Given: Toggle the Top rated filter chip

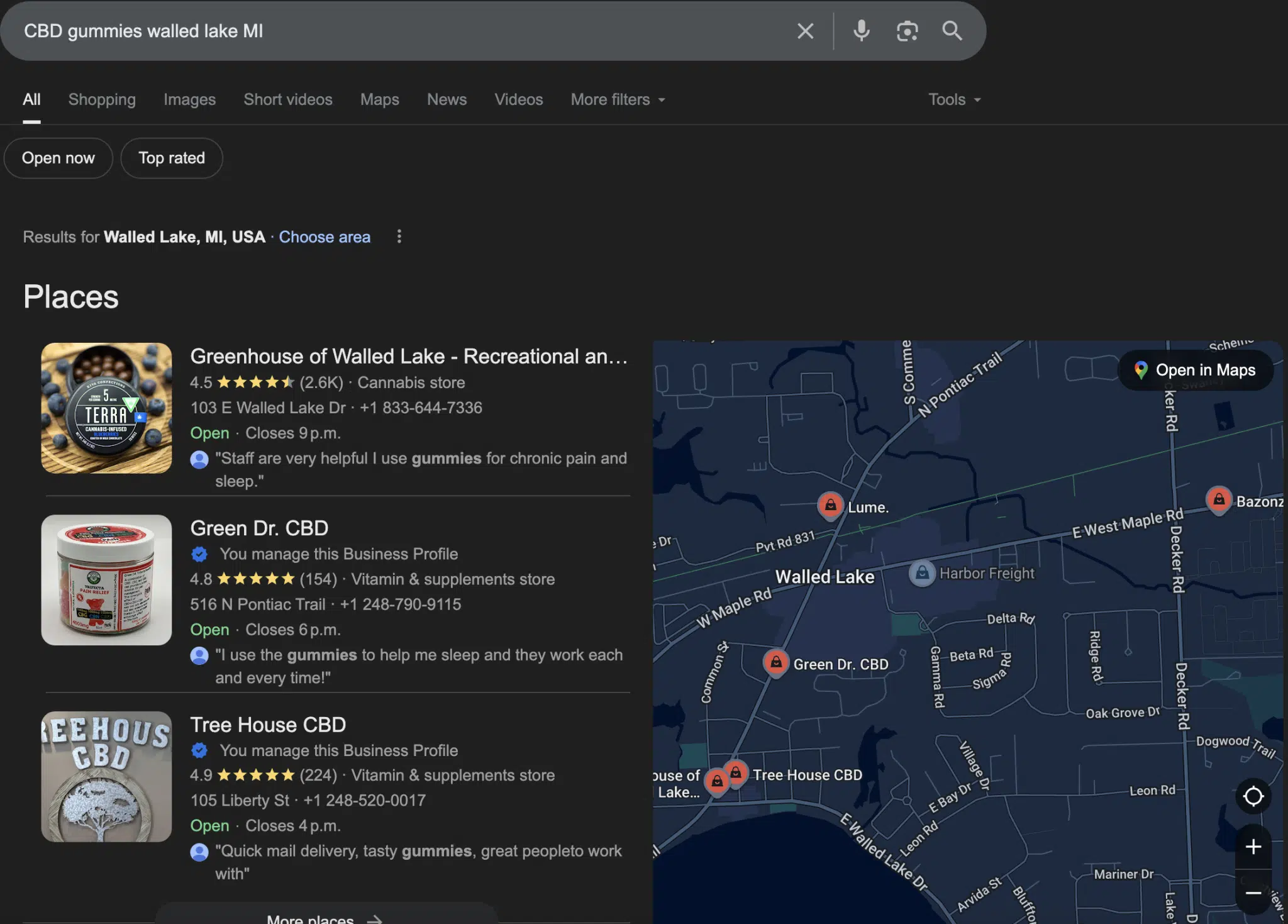Looking at the screenshot, I should click(172, 158).
